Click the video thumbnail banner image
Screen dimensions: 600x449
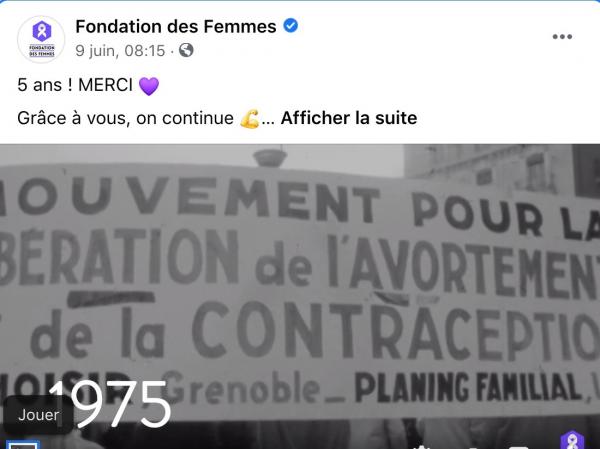tap(300, 297)
